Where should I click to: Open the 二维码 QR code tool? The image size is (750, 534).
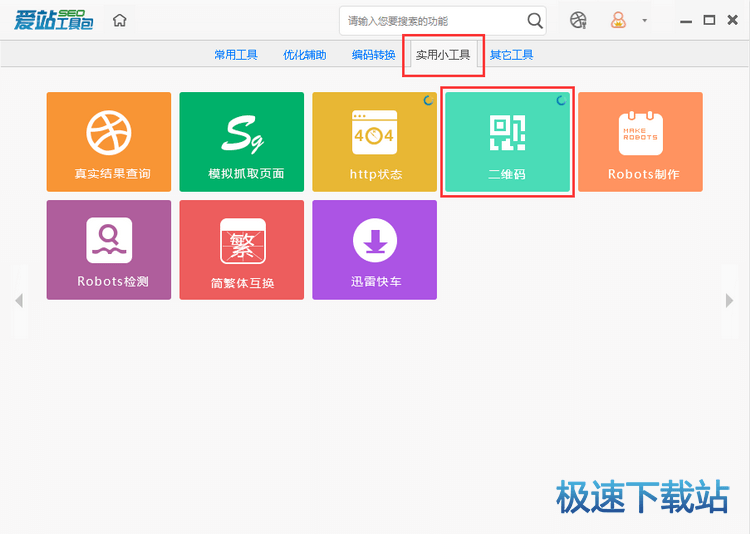click(507, 142)
